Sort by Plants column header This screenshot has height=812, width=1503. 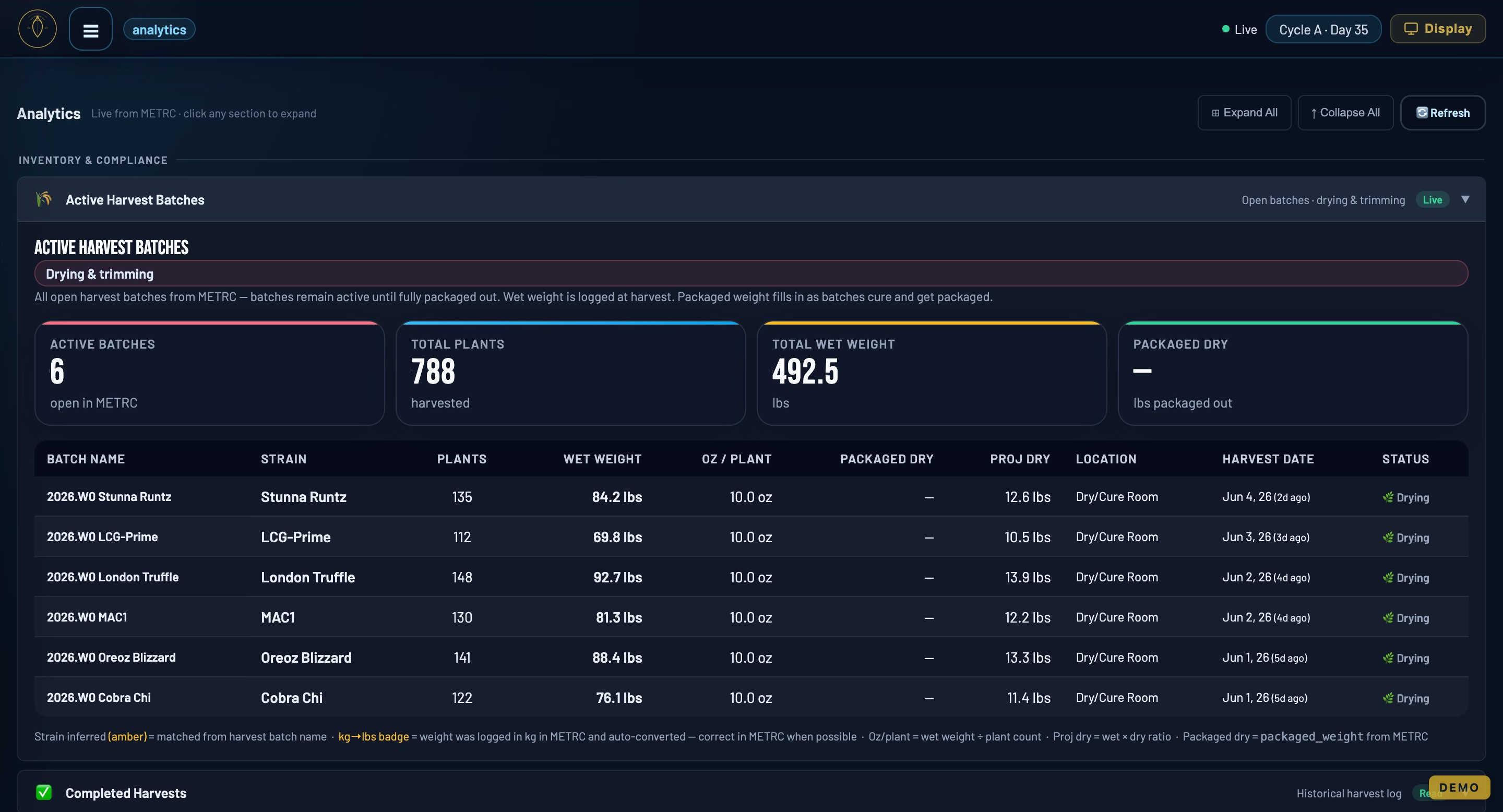(461, 459)
